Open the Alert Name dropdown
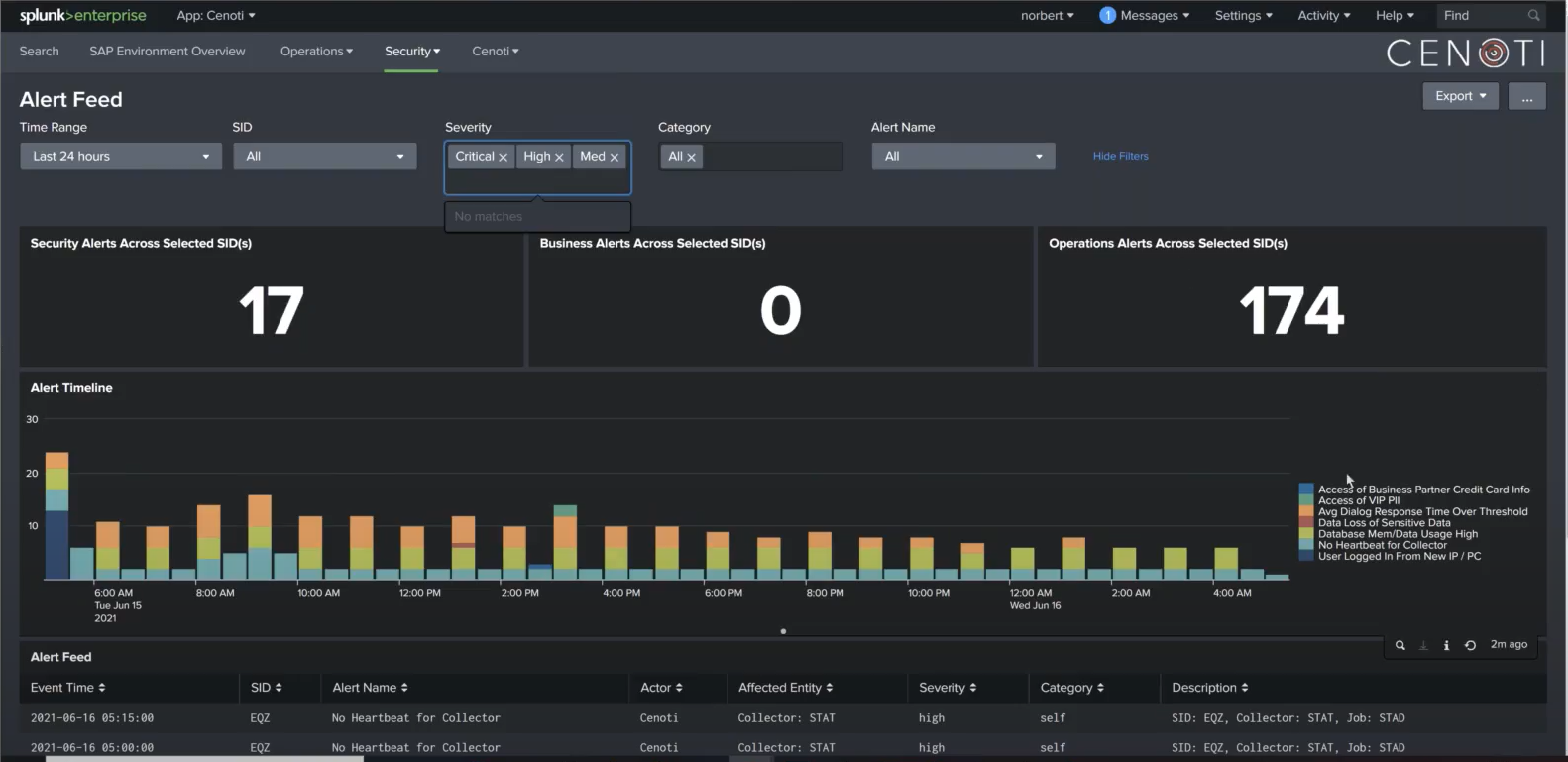The height and width of the screenshot is (762, 1568). point(963,157)
